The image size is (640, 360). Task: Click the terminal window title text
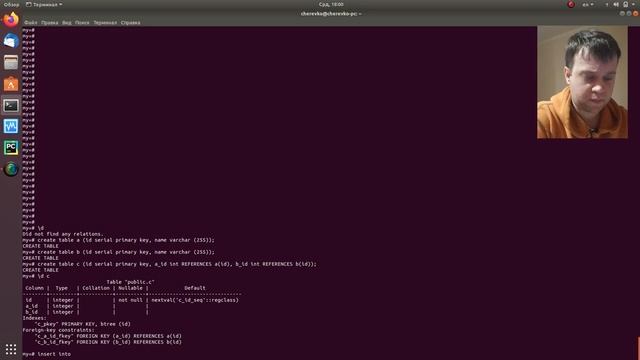point(331,14)
